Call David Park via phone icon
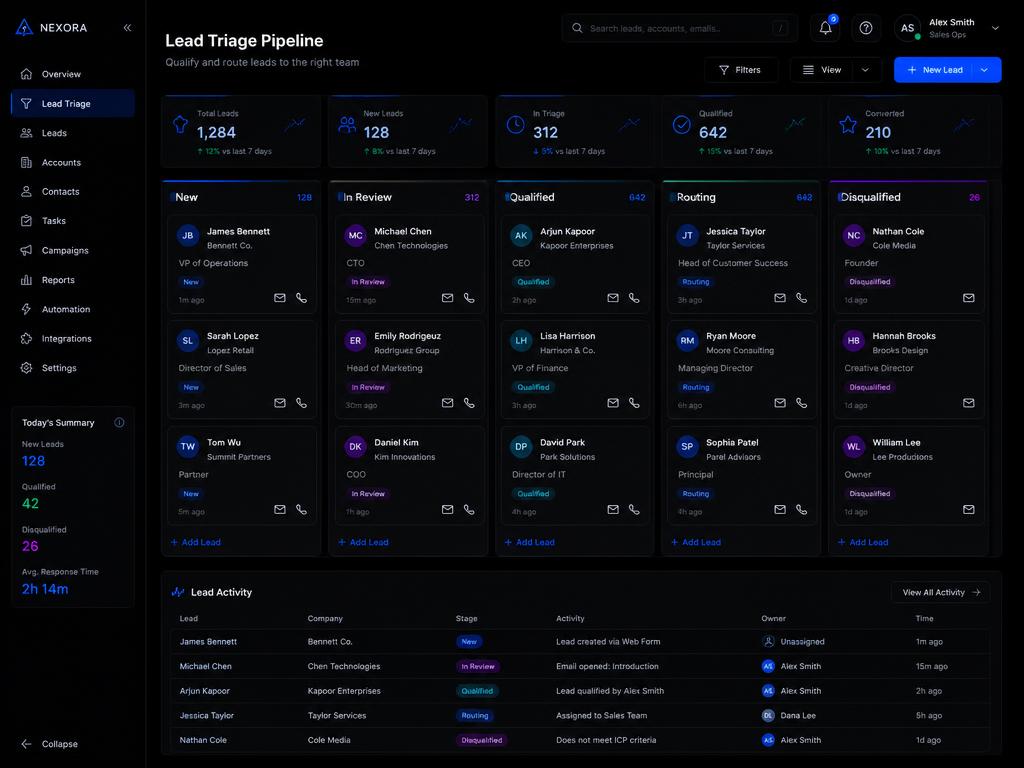This screenshot has height=768, width=1024. pyautogui.click(x=634, y=509)
